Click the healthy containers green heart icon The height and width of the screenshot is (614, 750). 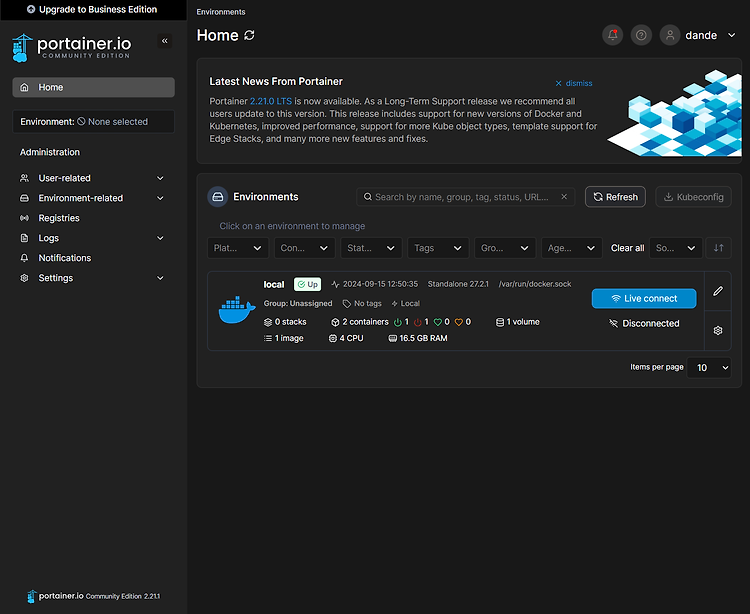tap(438, 322)
